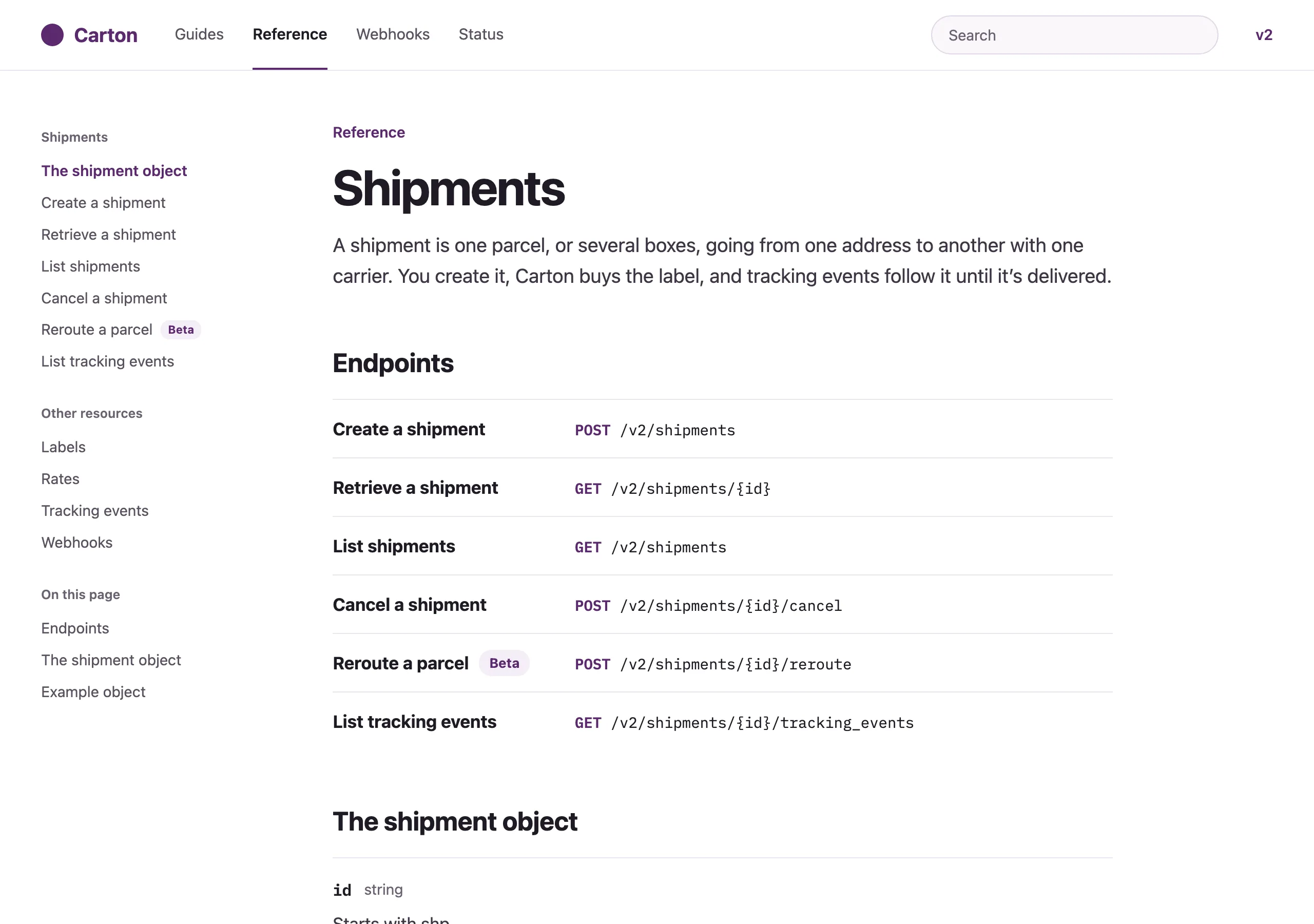Click the 'id' field name
This screenshot has height=924, width=1314.
point(342,890)
